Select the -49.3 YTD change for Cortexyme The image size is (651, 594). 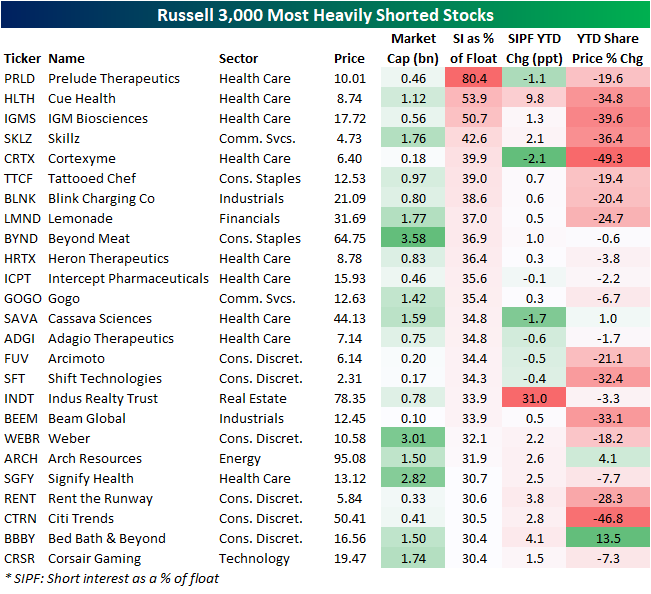click(x=608, y=158)
